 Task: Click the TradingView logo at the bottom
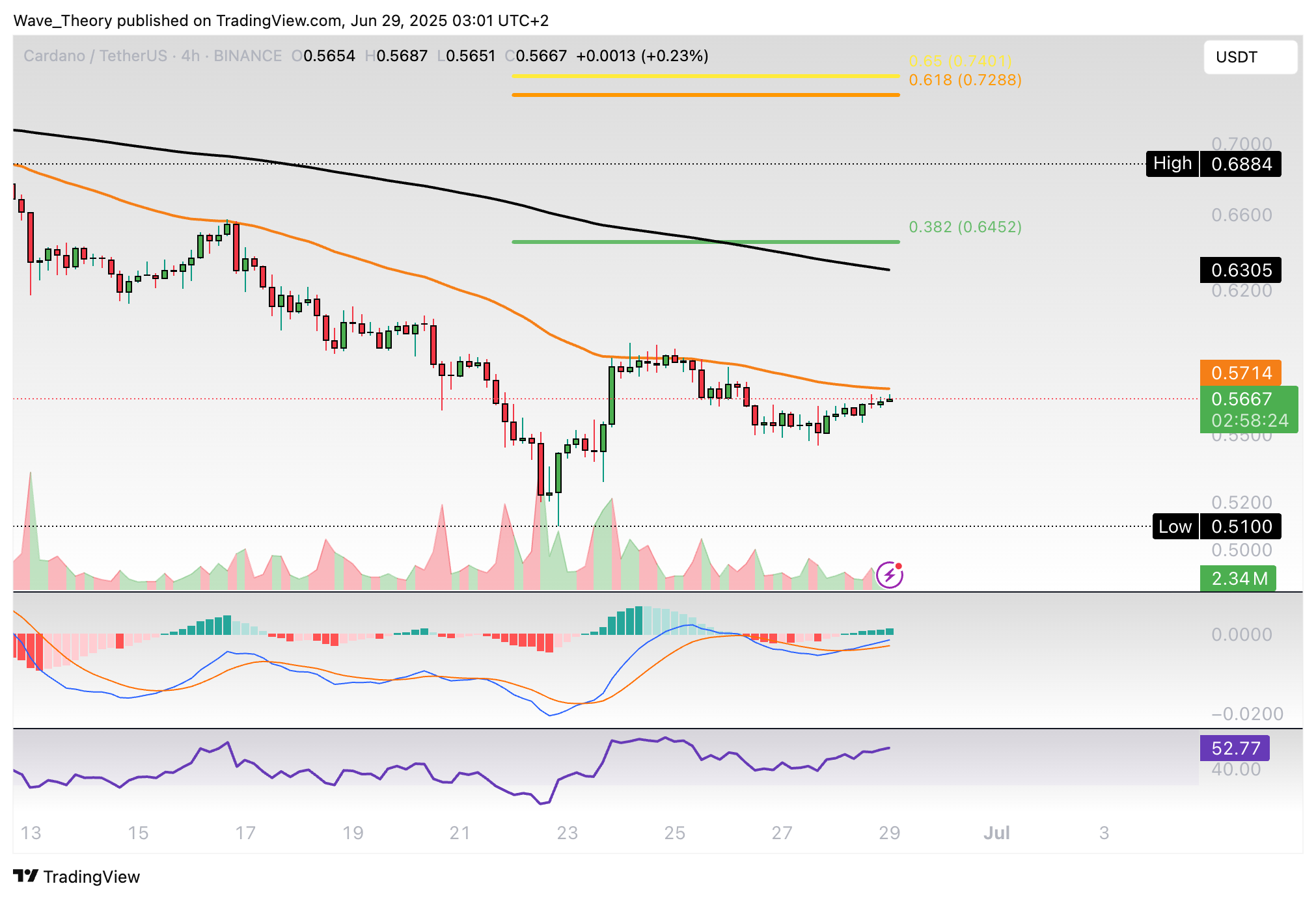(x=26, y=876)
